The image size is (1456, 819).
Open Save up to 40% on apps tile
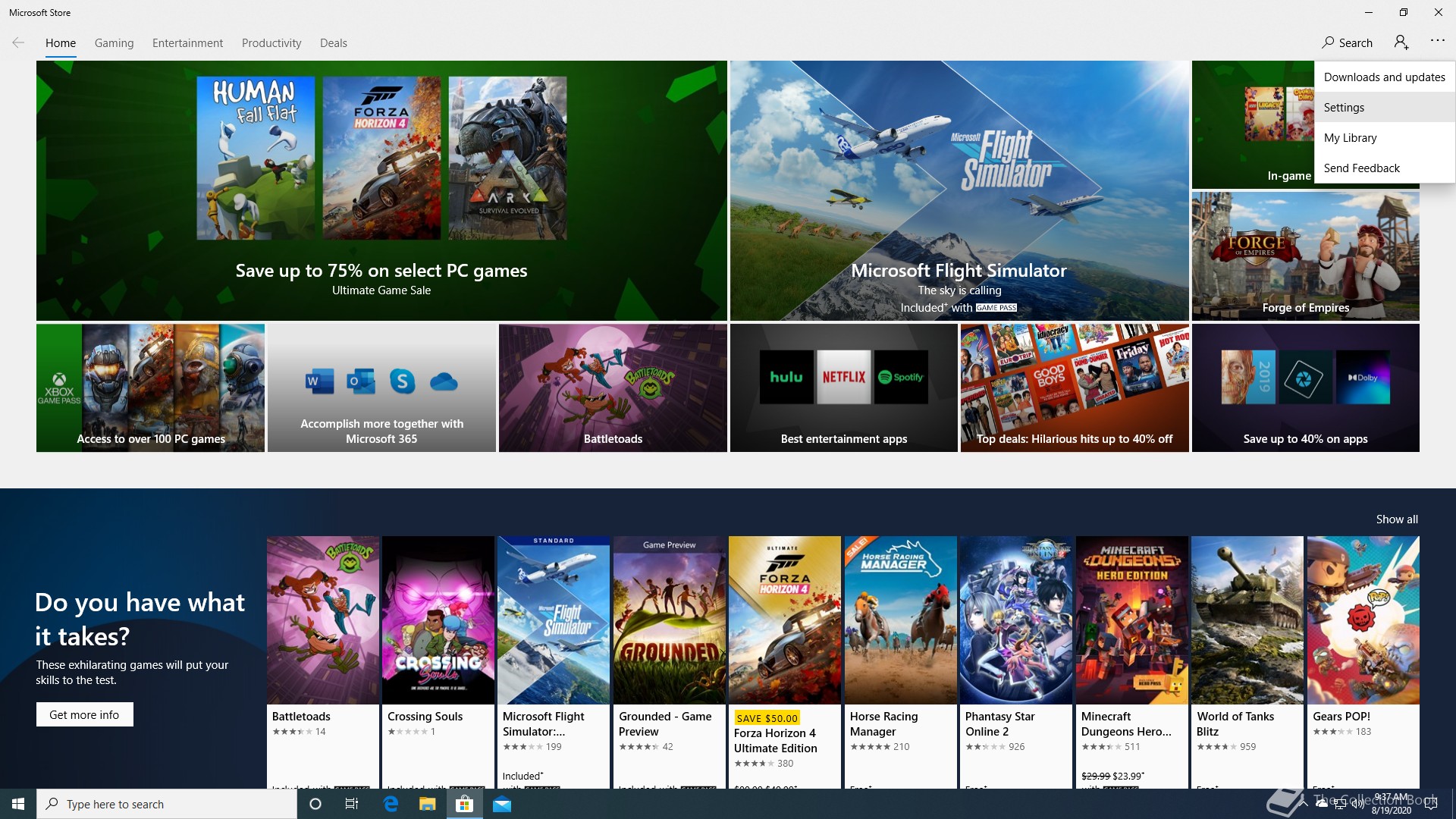click(1305, 388)
